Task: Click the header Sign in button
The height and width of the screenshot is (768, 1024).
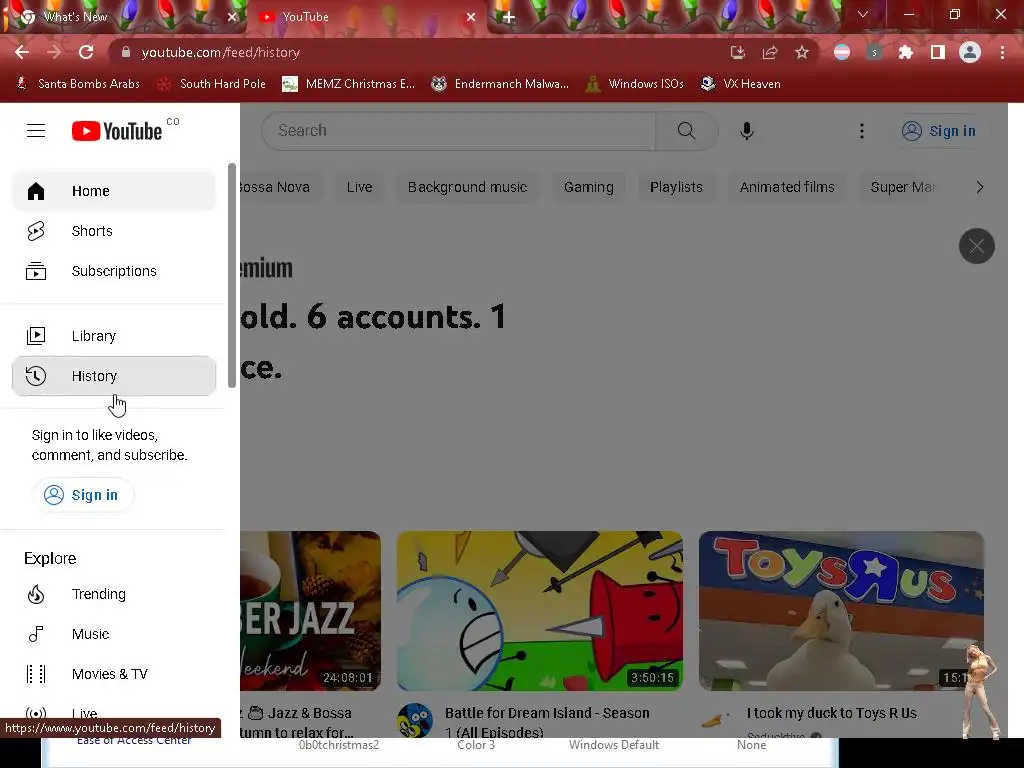Action: click(939, 131)
